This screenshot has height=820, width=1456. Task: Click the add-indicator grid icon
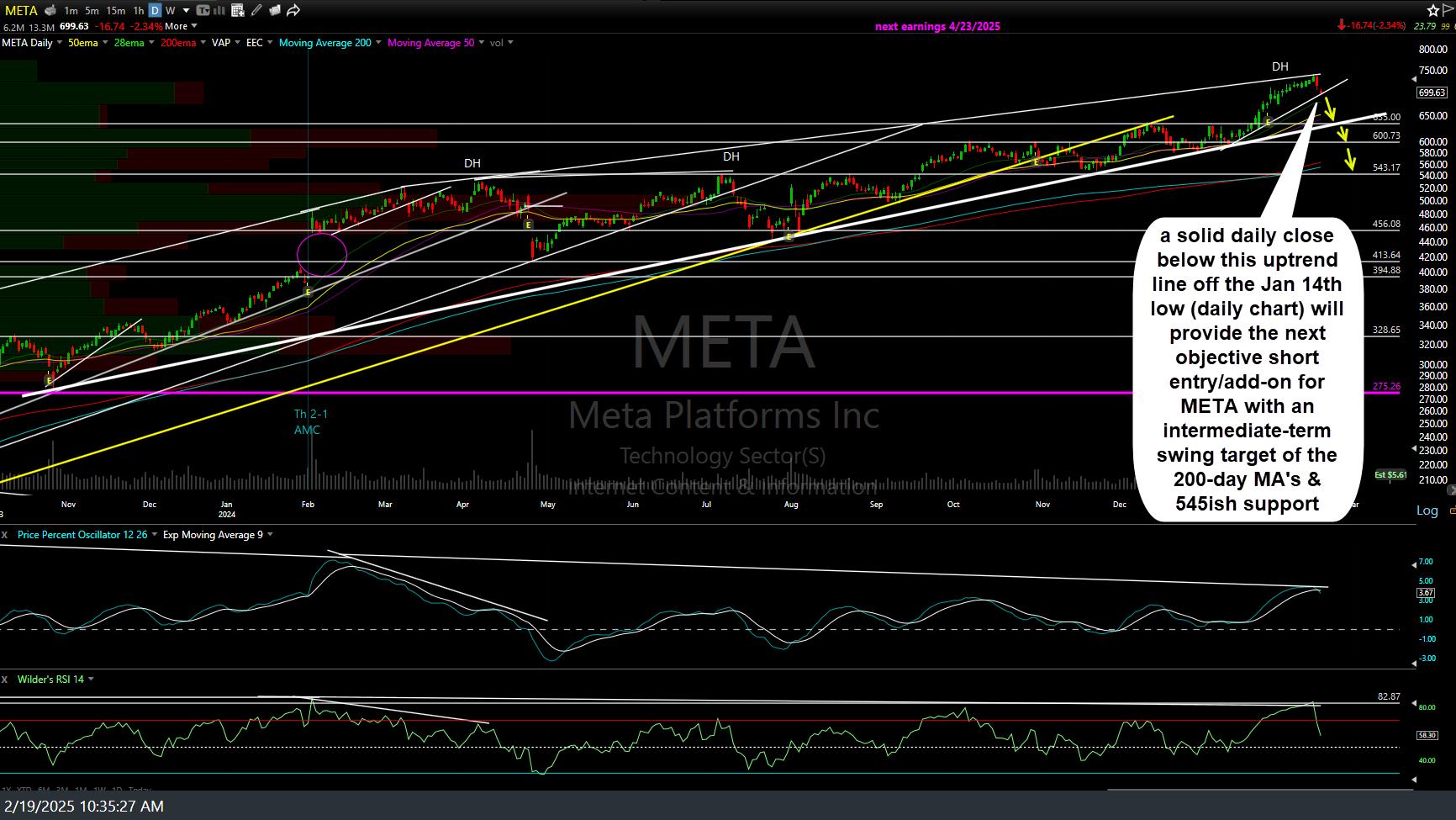click(237, 11)
